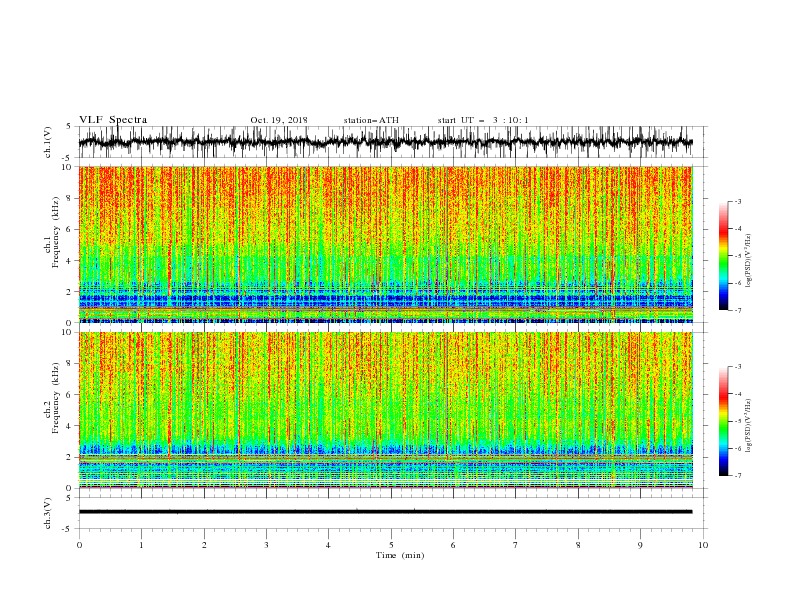This screenshot has height=612, width=792.
Task: Click the time axis tick label '10'
Action: click(x=703, y=545)
